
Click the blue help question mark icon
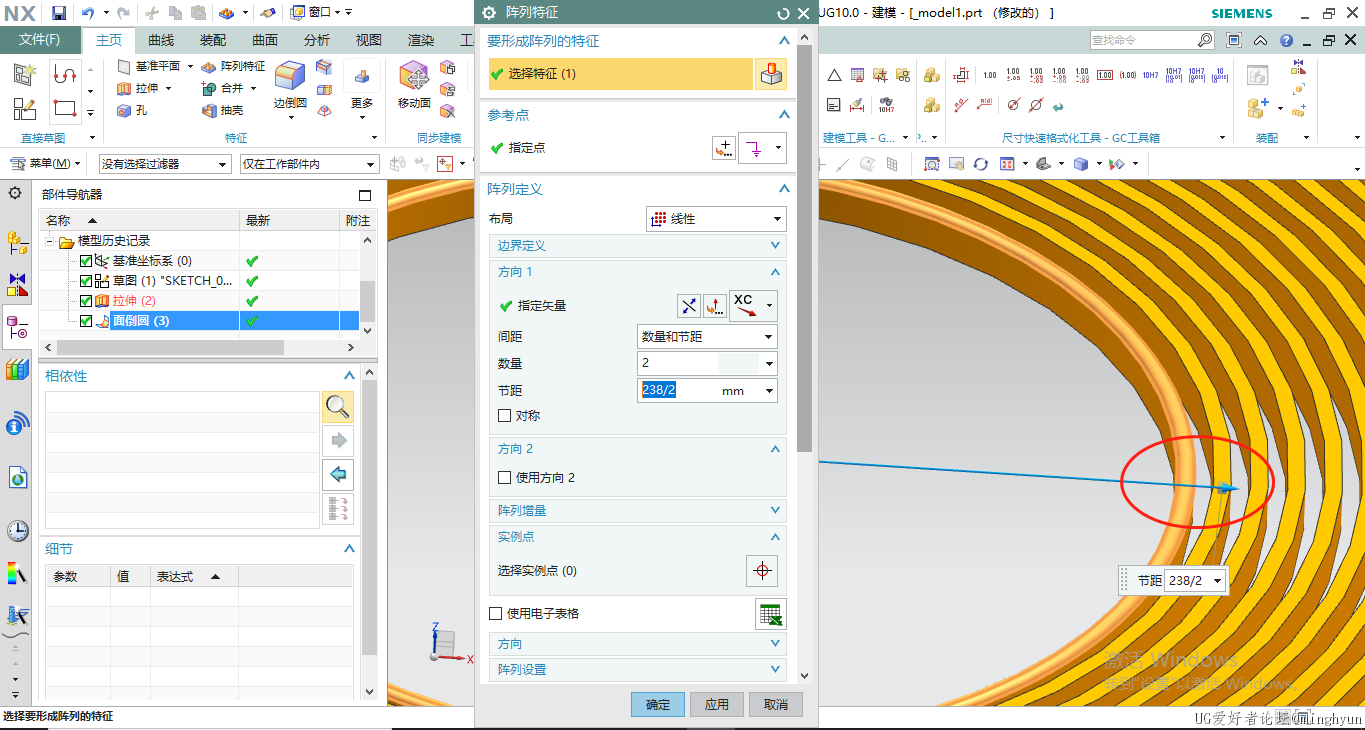(x=1286, y=40)
